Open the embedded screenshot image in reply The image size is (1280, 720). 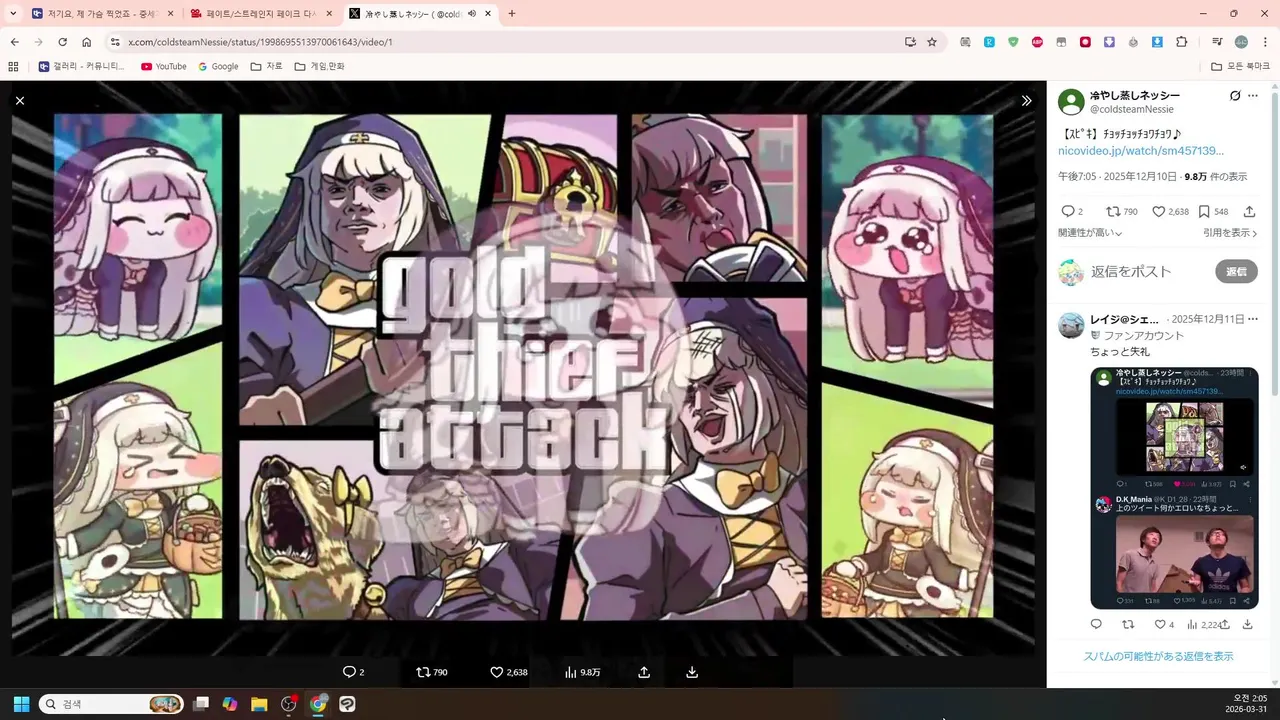pos(1174,488)
